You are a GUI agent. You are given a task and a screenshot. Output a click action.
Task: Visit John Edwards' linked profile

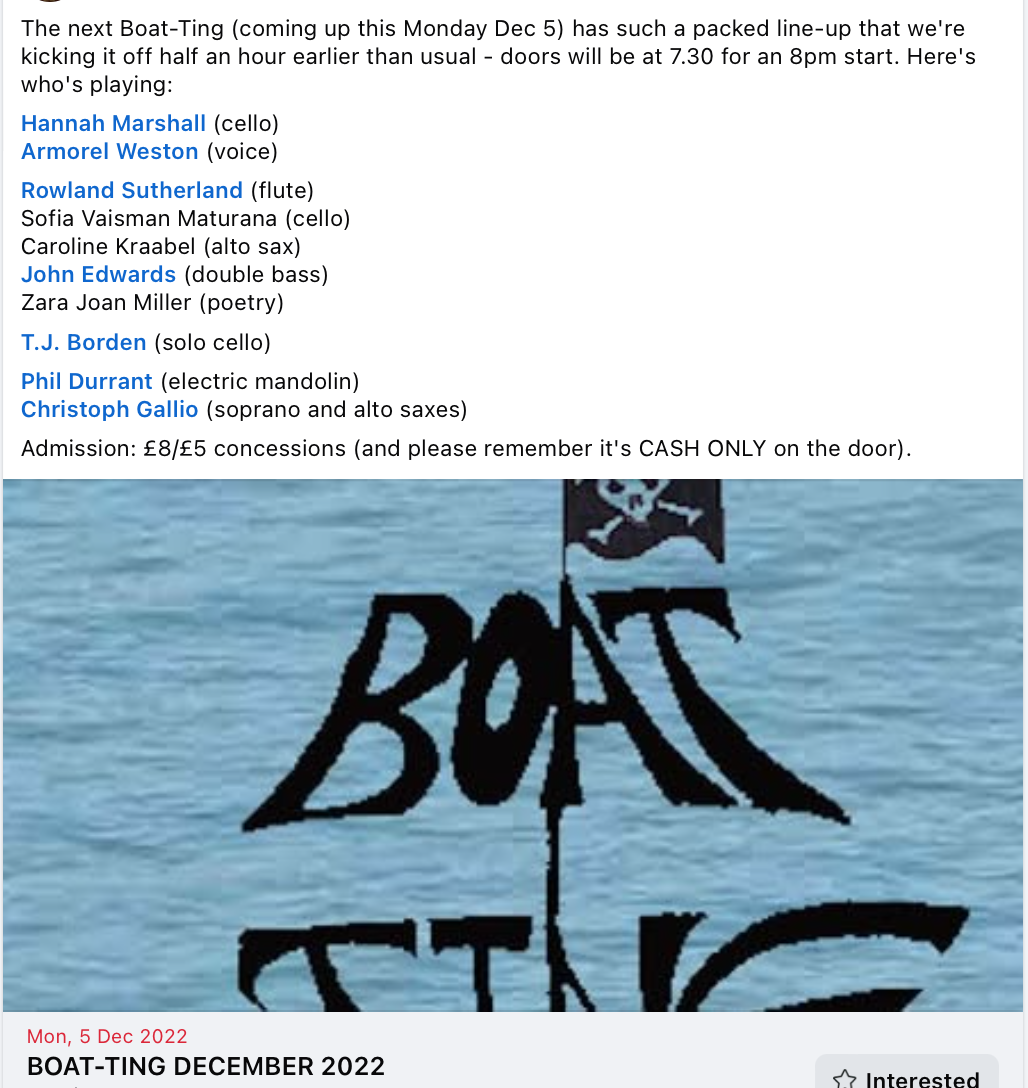pyautogui.click(x=98, y=274)
